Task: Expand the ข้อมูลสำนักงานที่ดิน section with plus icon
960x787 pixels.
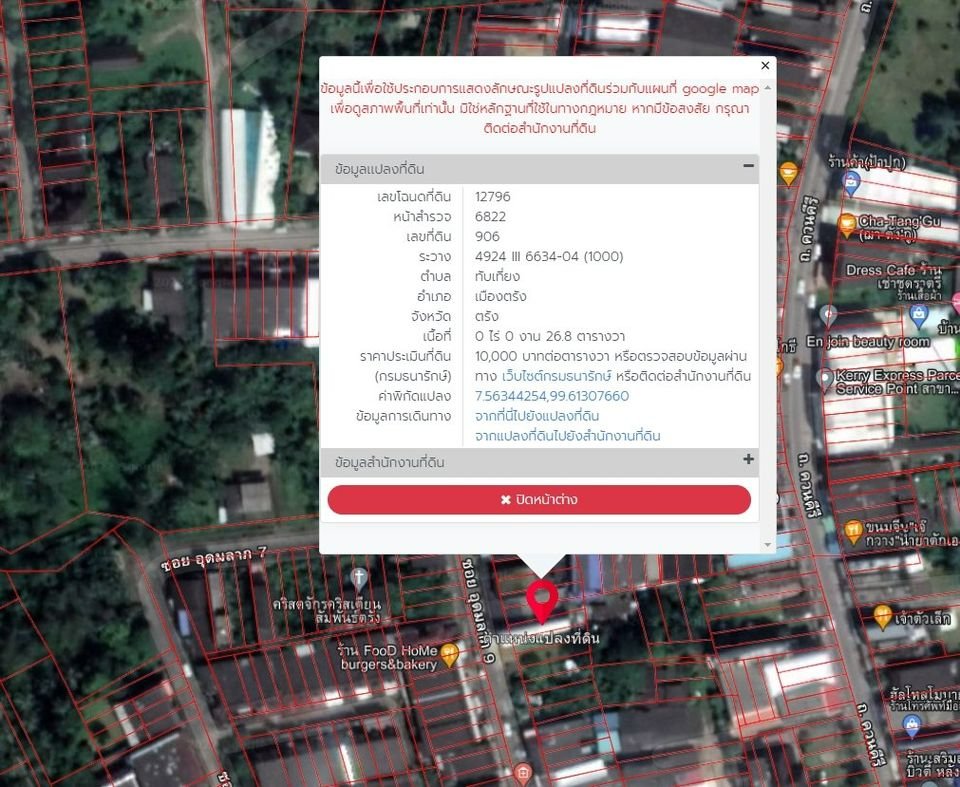Action: (x=748, y=459)
